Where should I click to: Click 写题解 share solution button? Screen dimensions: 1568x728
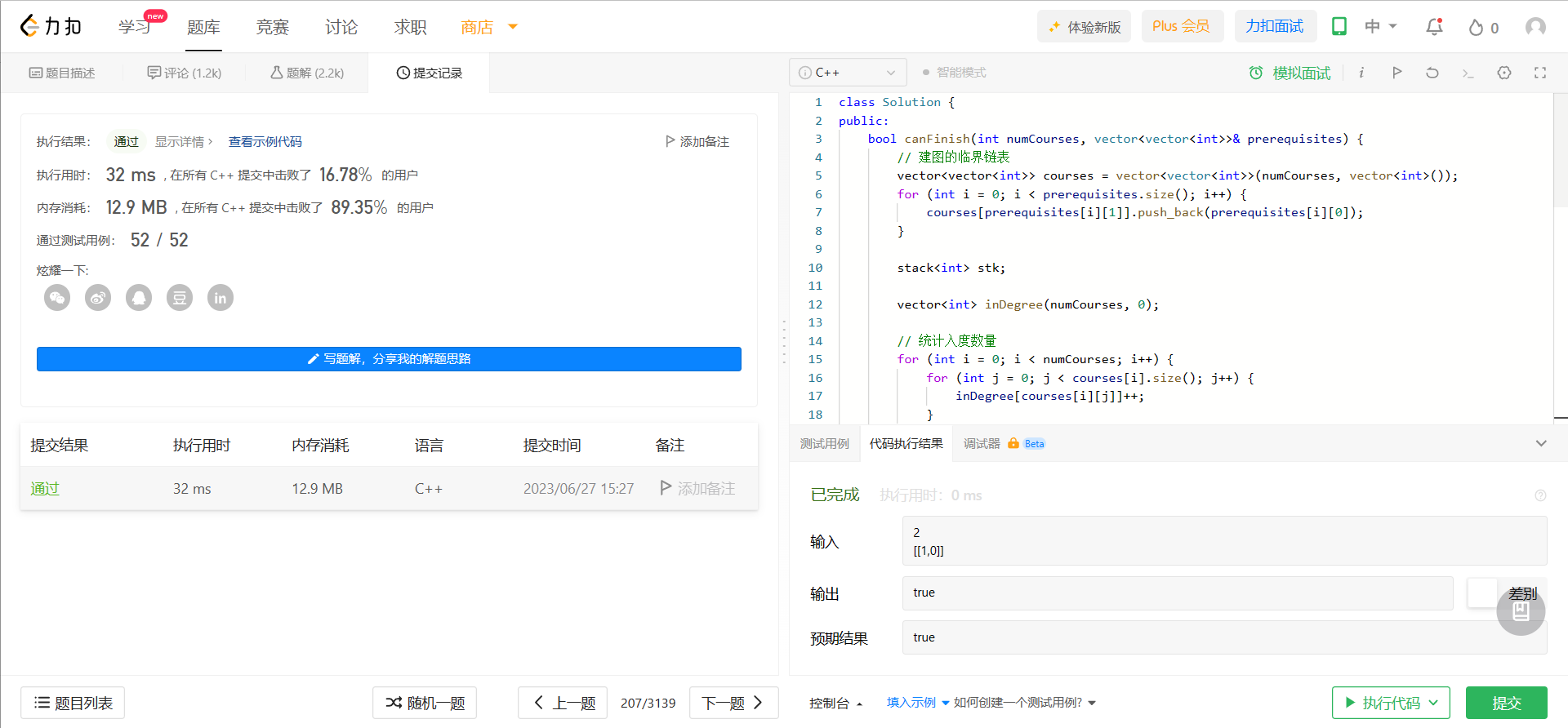tap(389, 359)
